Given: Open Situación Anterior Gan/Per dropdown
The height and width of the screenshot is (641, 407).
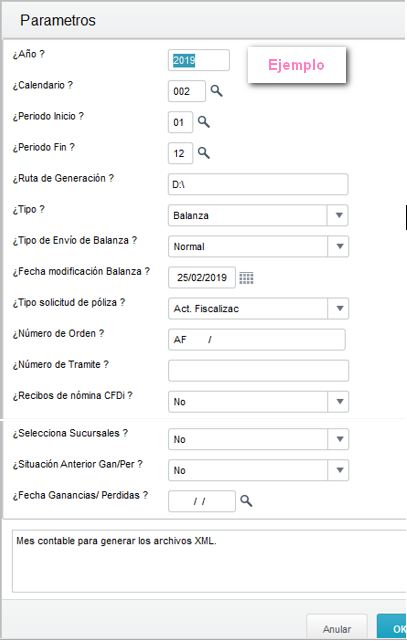Looking at the screenshot, I should click(x=339, y=470).
